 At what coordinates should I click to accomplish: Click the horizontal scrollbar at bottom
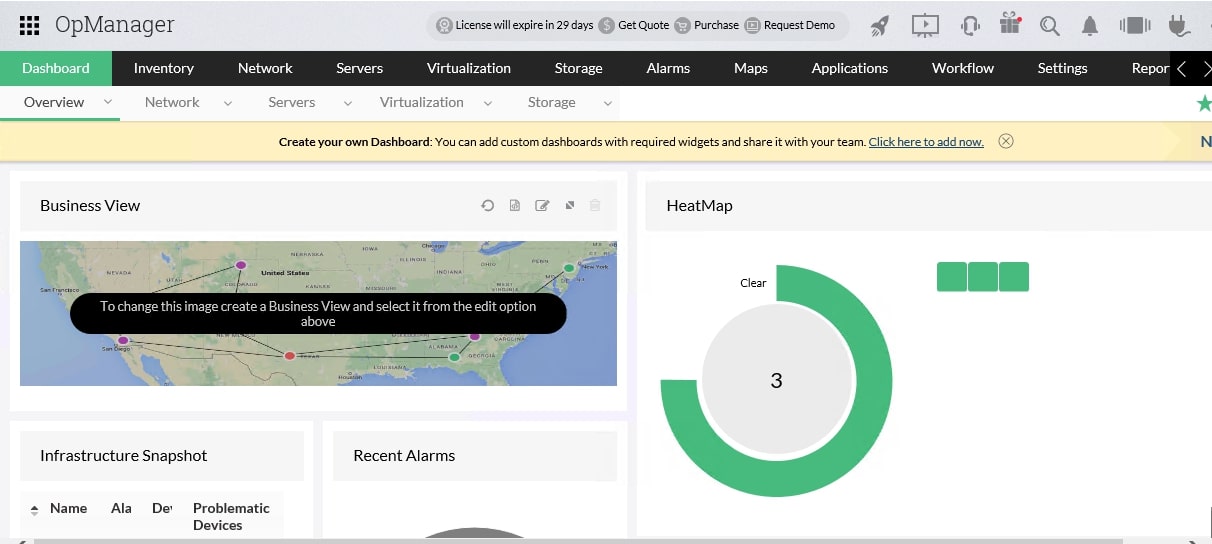click(x=578, y=541)
